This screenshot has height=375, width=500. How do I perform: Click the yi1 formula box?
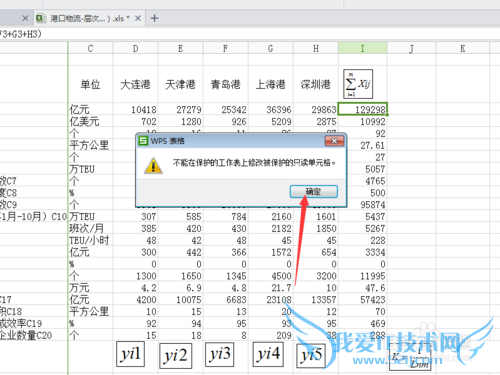click(x=130, y=354)
